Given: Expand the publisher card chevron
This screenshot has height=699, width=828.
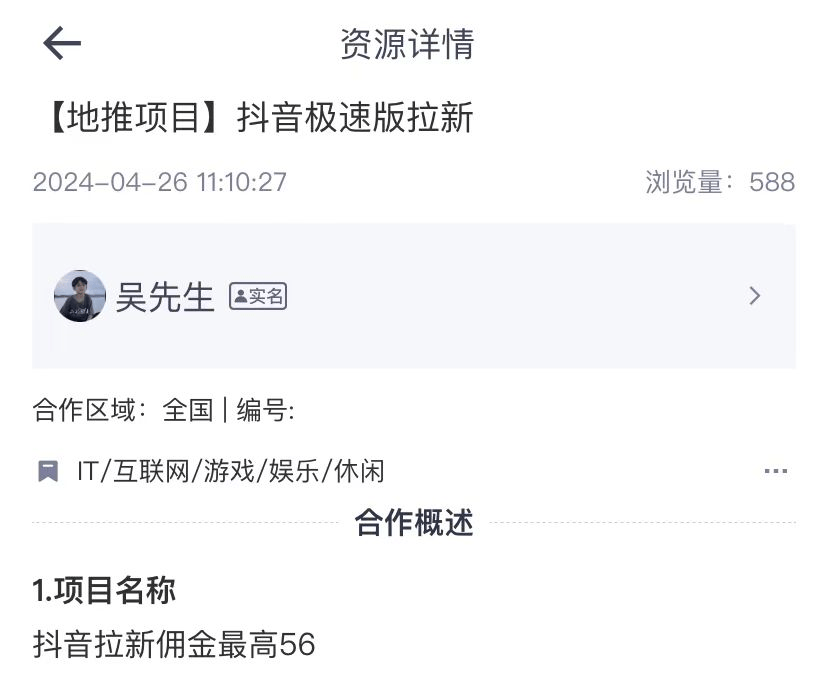Looking at the screenshot, I should tap(755, 296).
